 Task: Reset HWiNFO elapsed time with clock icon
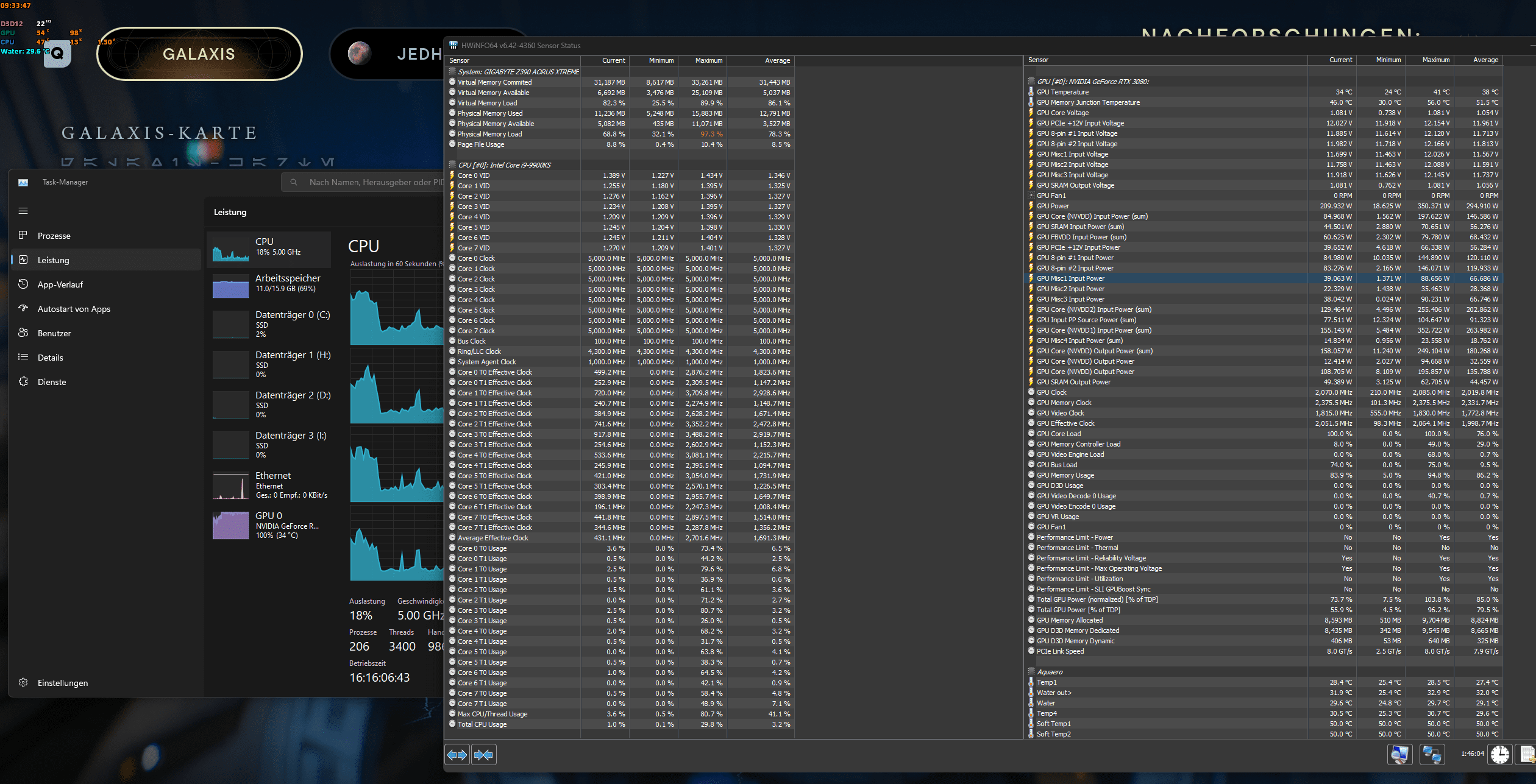1500,754
